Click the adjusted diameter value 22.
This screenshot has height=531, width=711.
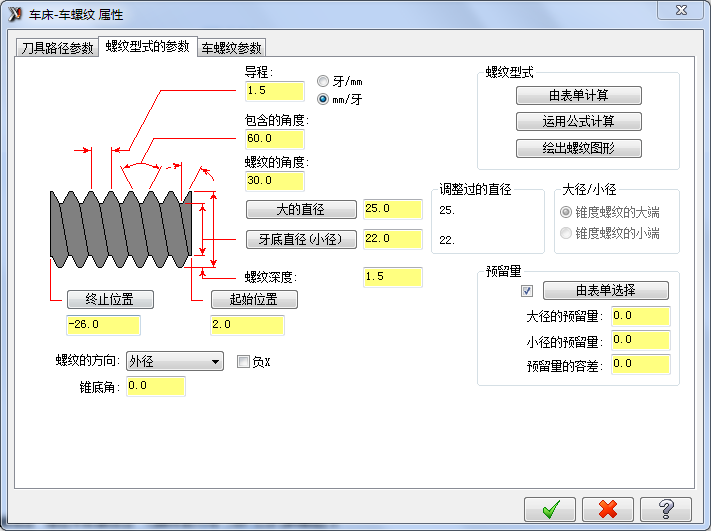(447, 240)
